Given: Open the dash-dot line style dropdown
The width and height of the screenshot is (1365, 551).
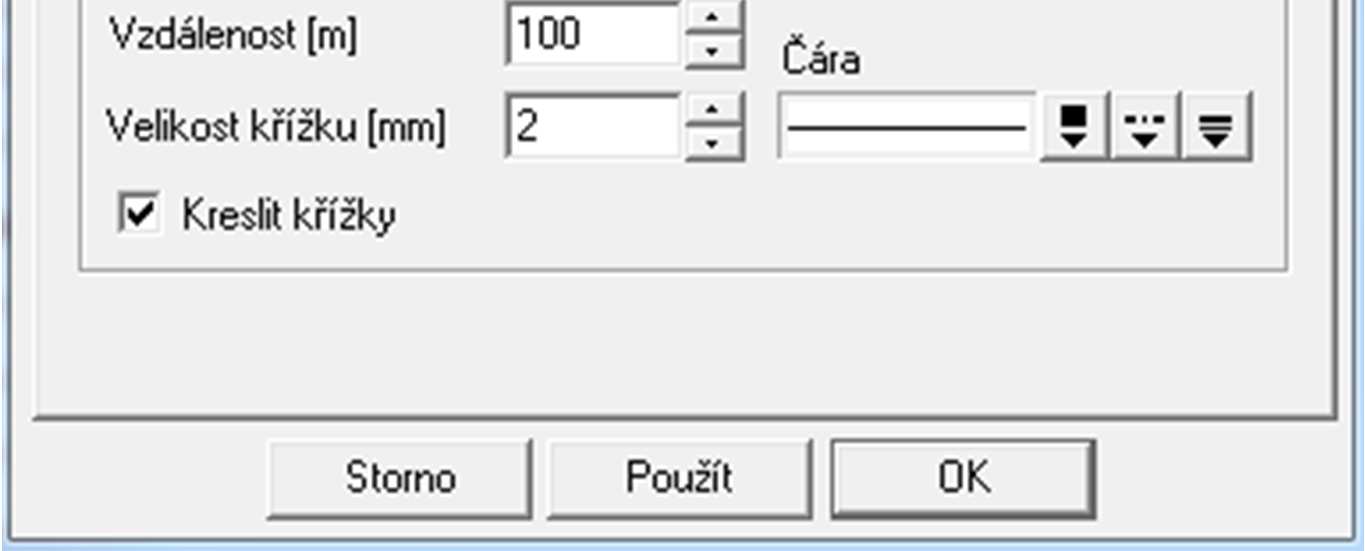Looking at the screenshot, I should [1145, 126].
